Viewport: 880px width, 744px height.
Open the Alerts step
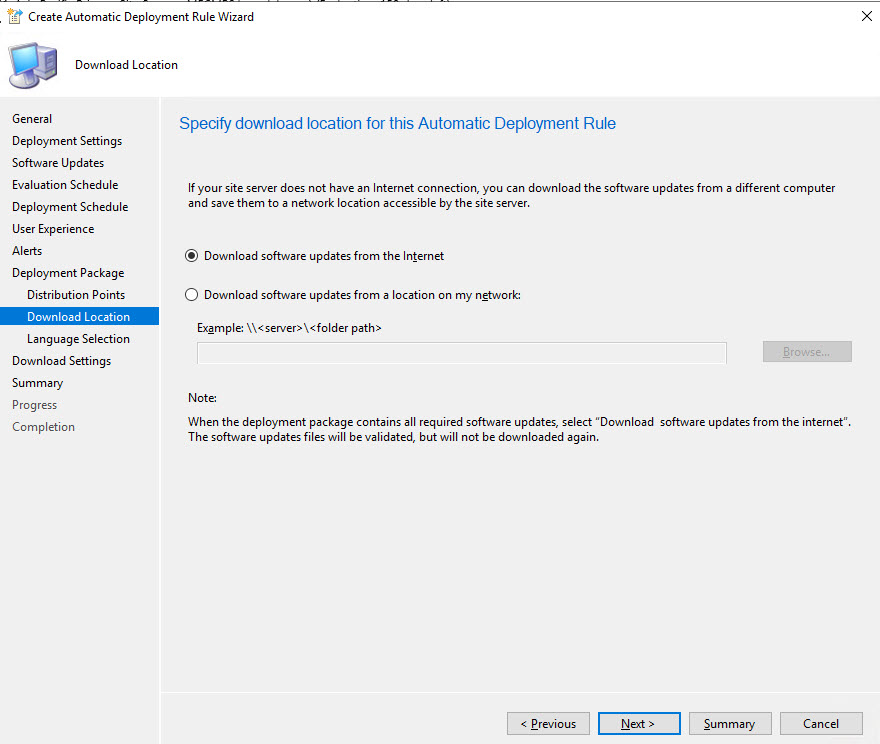27,251
